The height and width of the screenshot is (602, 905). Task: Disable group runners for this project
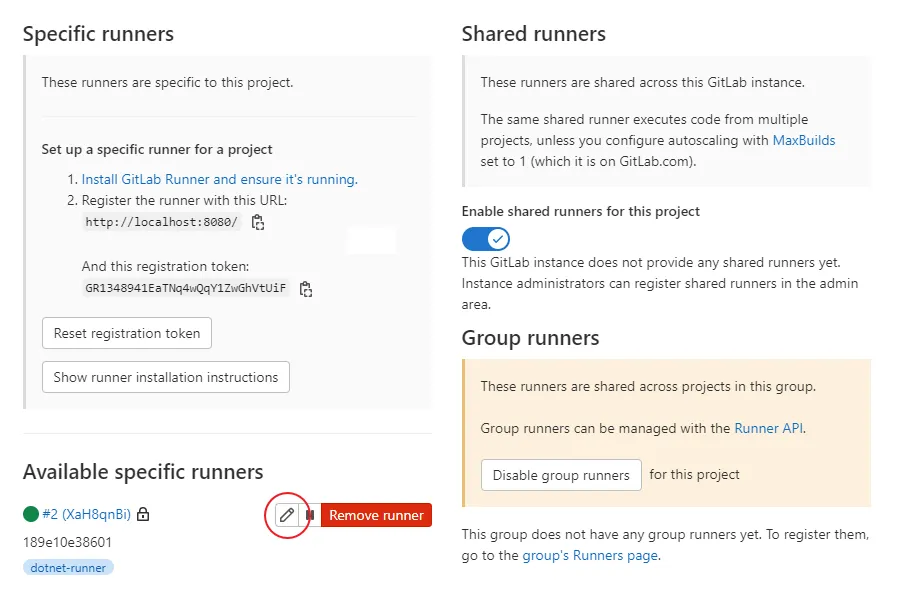[561, 475]
